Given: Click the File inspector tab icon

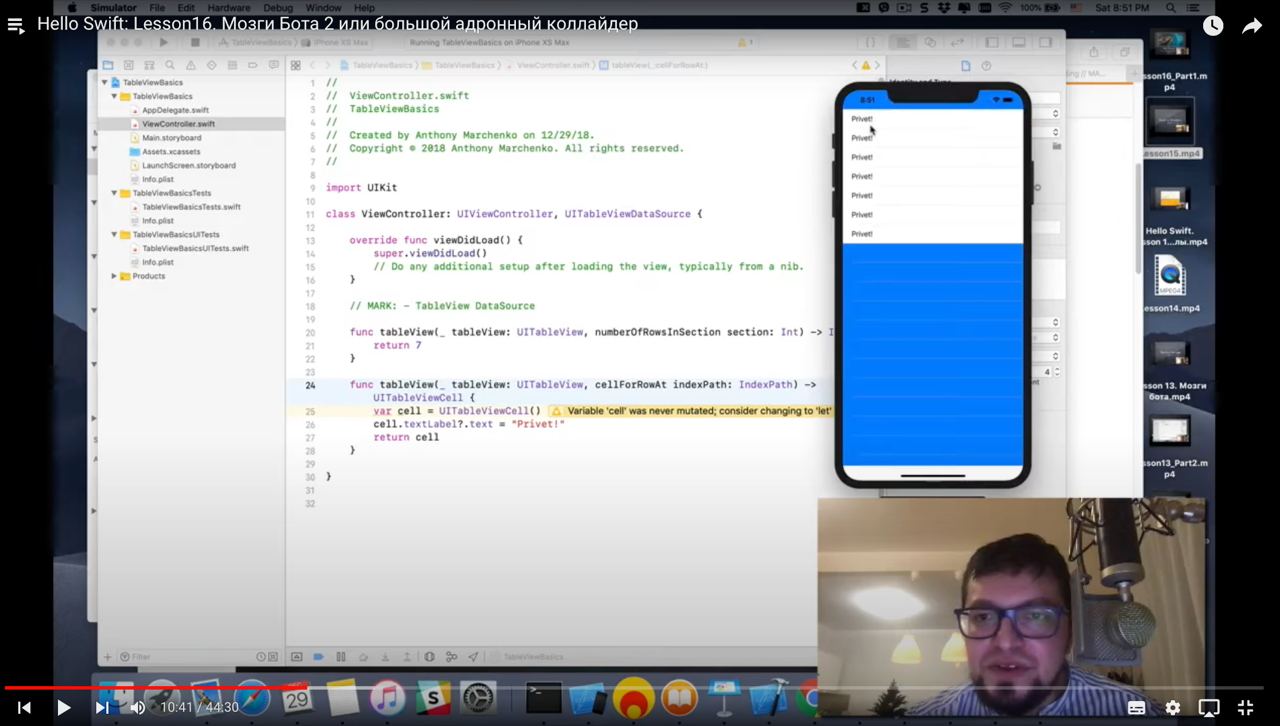Looking at the screenshot, I should coord(965,66).
